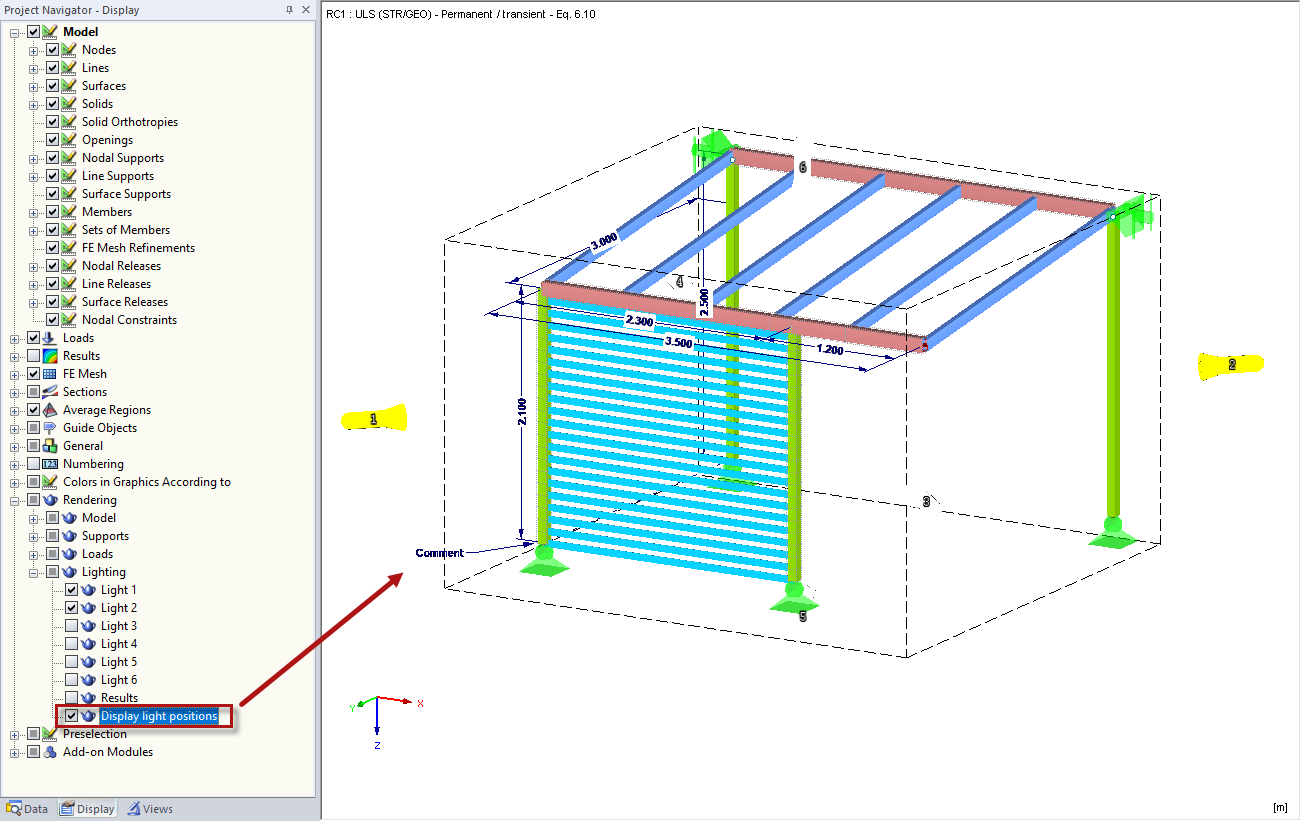This screenshot has height=821, width=1301.
Task: Select the Surface Releases tree item
Action: tap(125, 302)
